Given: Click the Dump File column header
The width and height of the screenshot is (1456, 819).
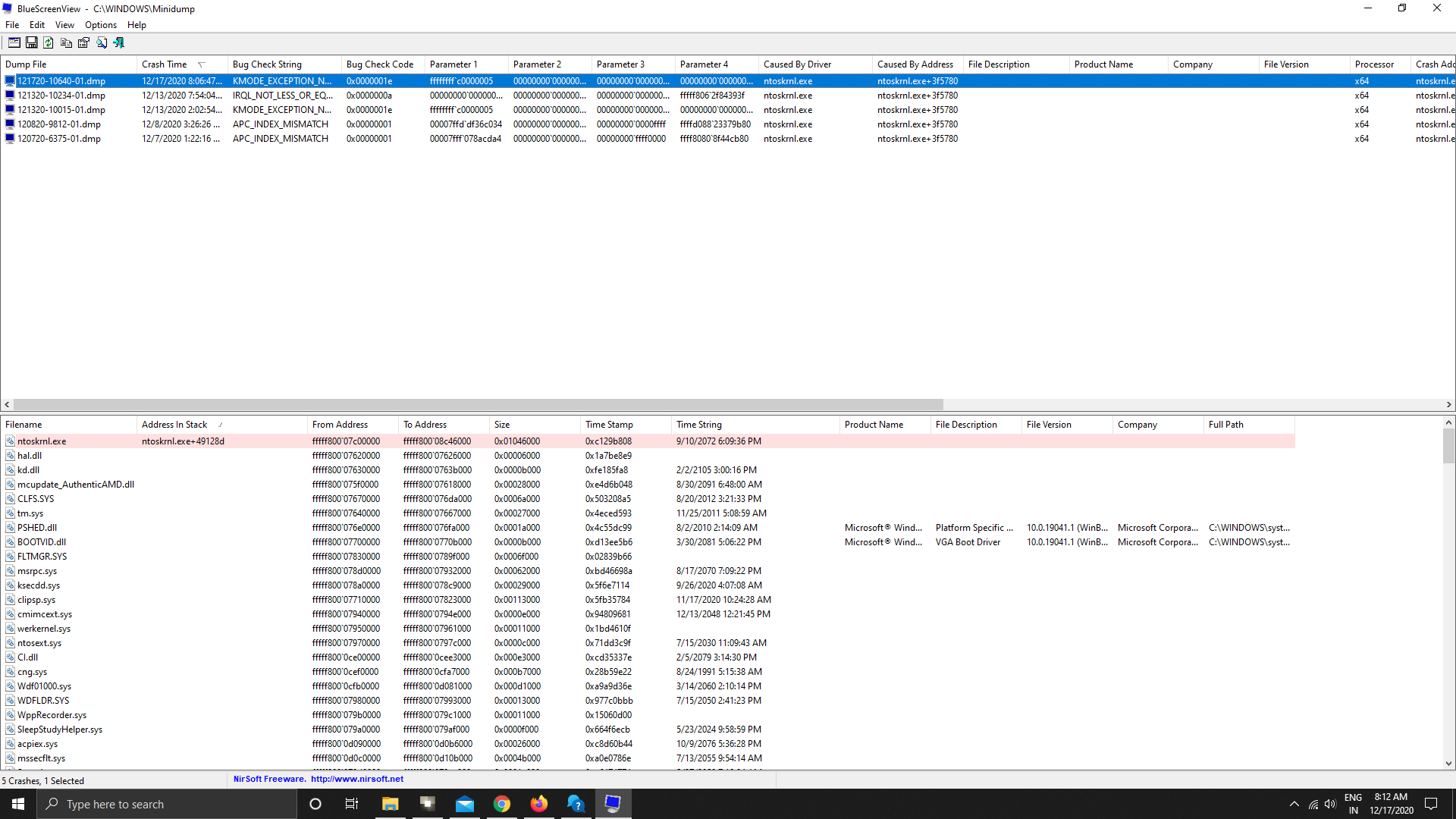Looking at the screenshot, I should pos(68,64).
